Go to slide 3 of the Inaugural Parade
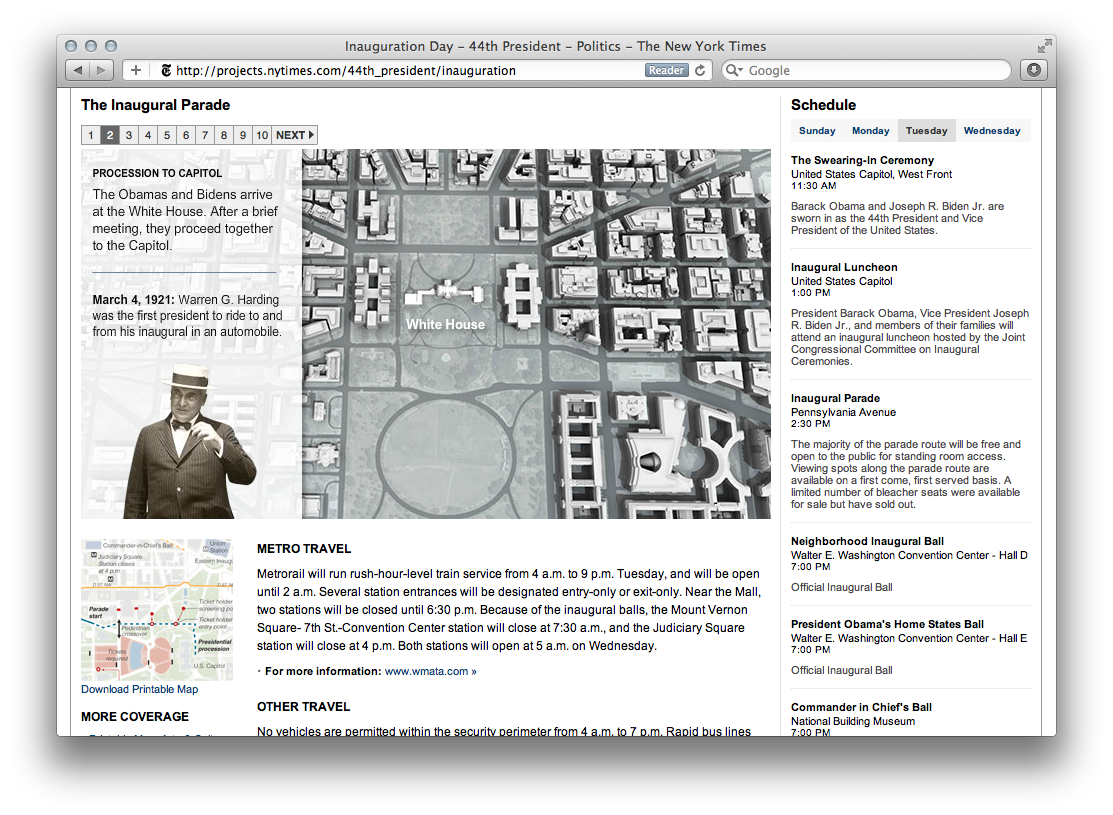This screenshot has height=815, width=1113. (x=129, y=135)
